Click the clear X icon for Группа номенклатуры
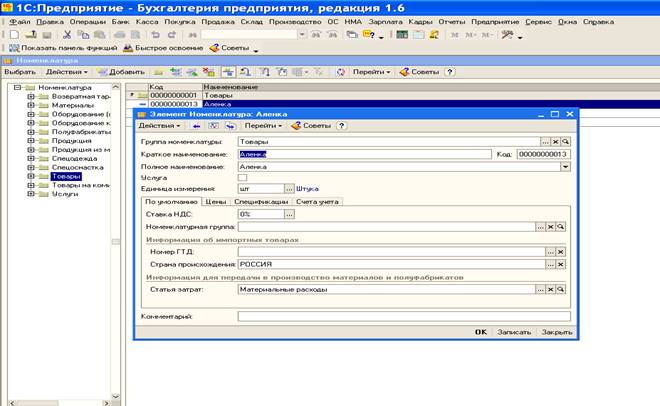The image size is (660, 406). (x=555, y=142)
